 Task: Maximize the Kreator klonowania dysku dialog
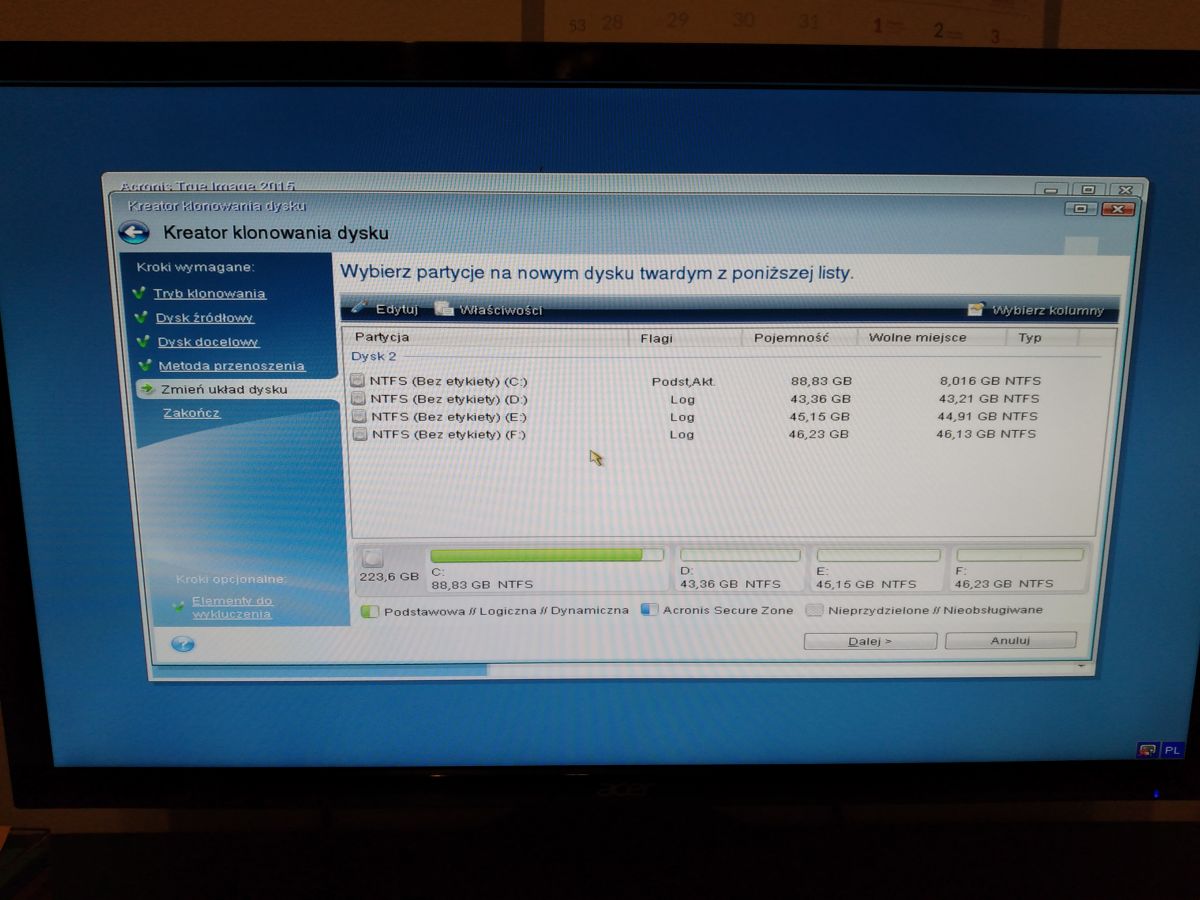(1080, 209)
